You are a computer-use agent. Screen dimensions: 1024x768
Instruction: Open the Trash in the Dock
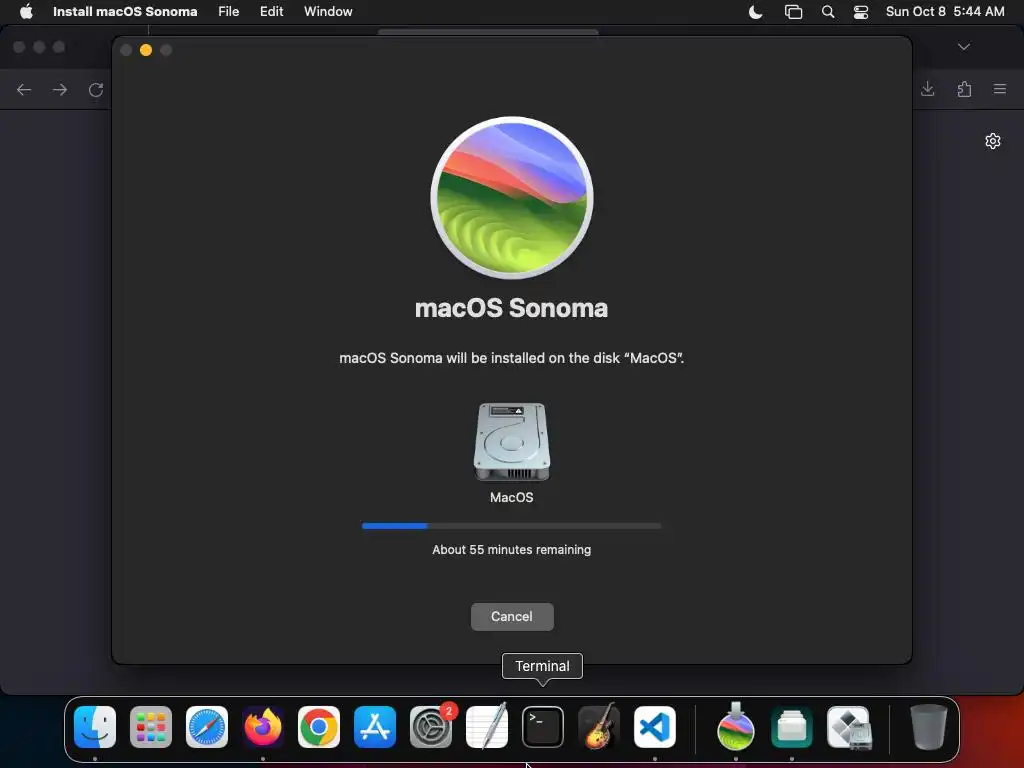click(x=929, y=727)
